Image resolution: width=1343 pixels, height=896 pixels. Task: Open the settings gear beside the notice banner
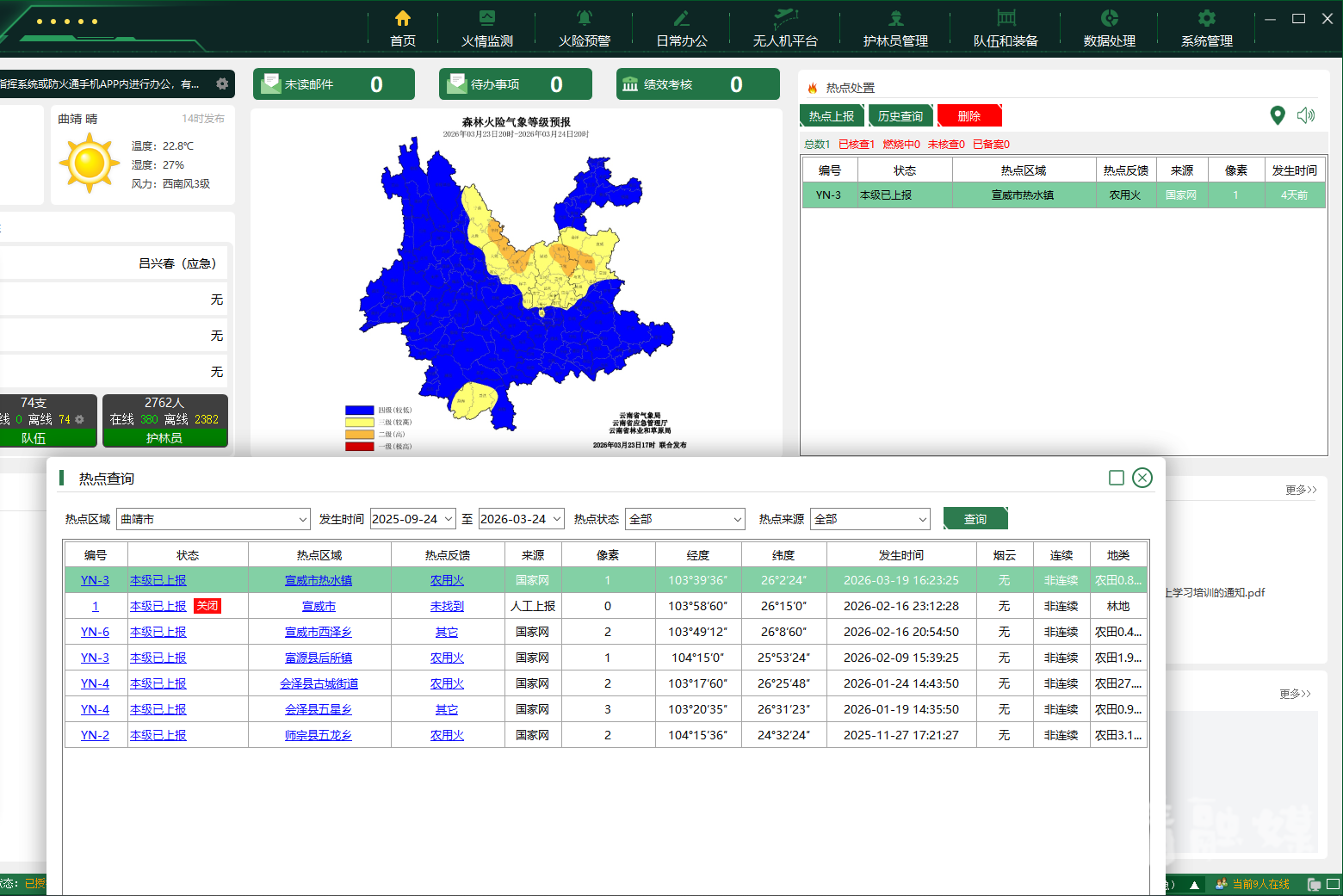point(222,83)
